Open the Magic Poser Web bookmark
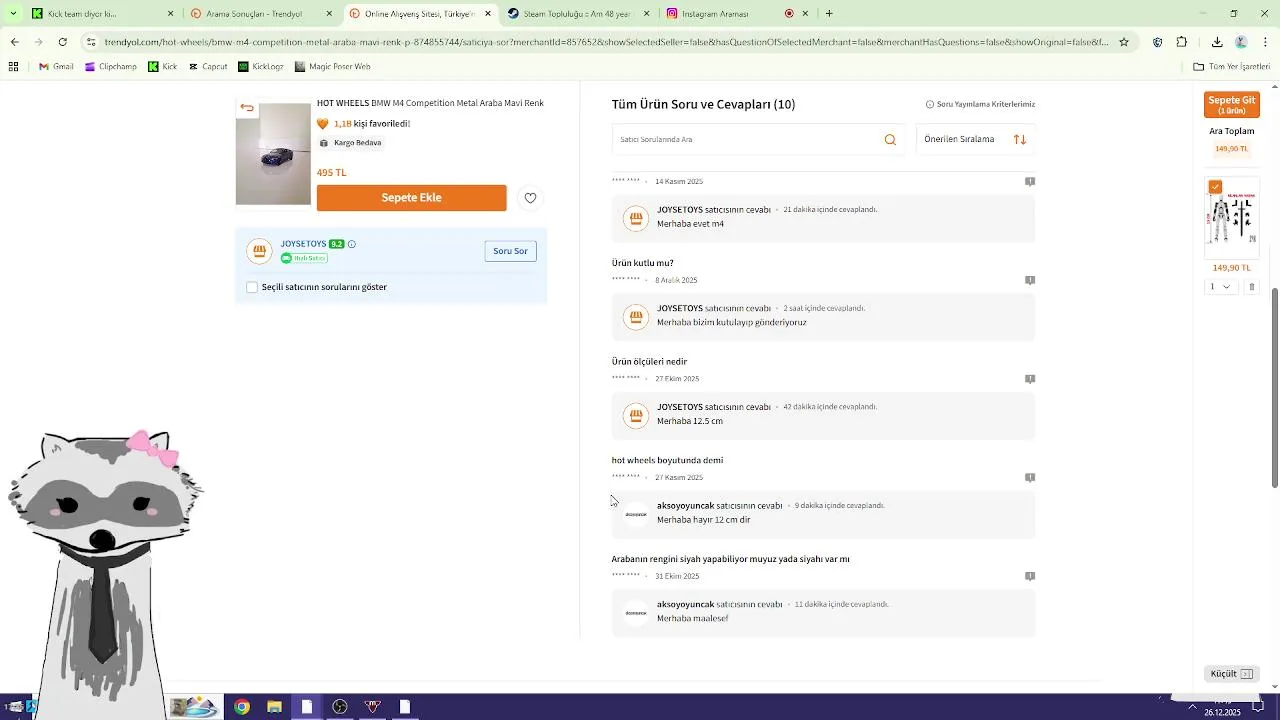The height and width of the screenshot is (720, 1280). pyautogui.click(x=332, y=67)
